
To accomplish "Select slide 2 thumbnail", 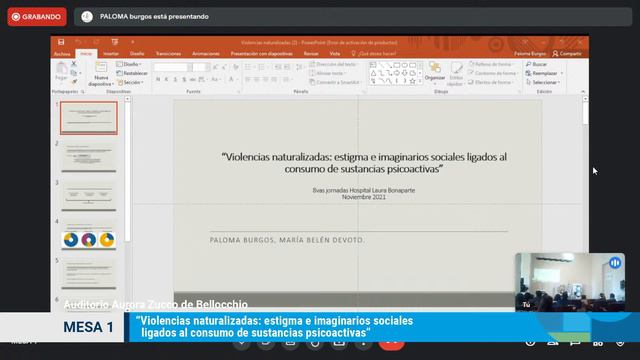I will 89,157.
